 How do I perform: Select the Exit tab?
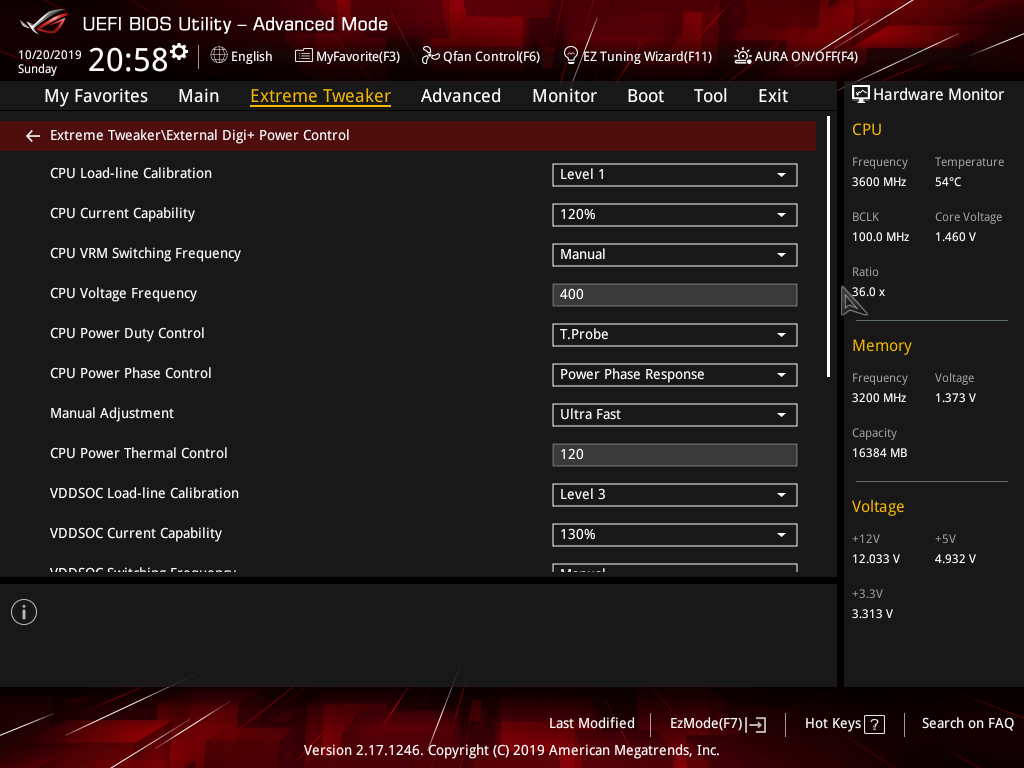[x=773, y=96]
